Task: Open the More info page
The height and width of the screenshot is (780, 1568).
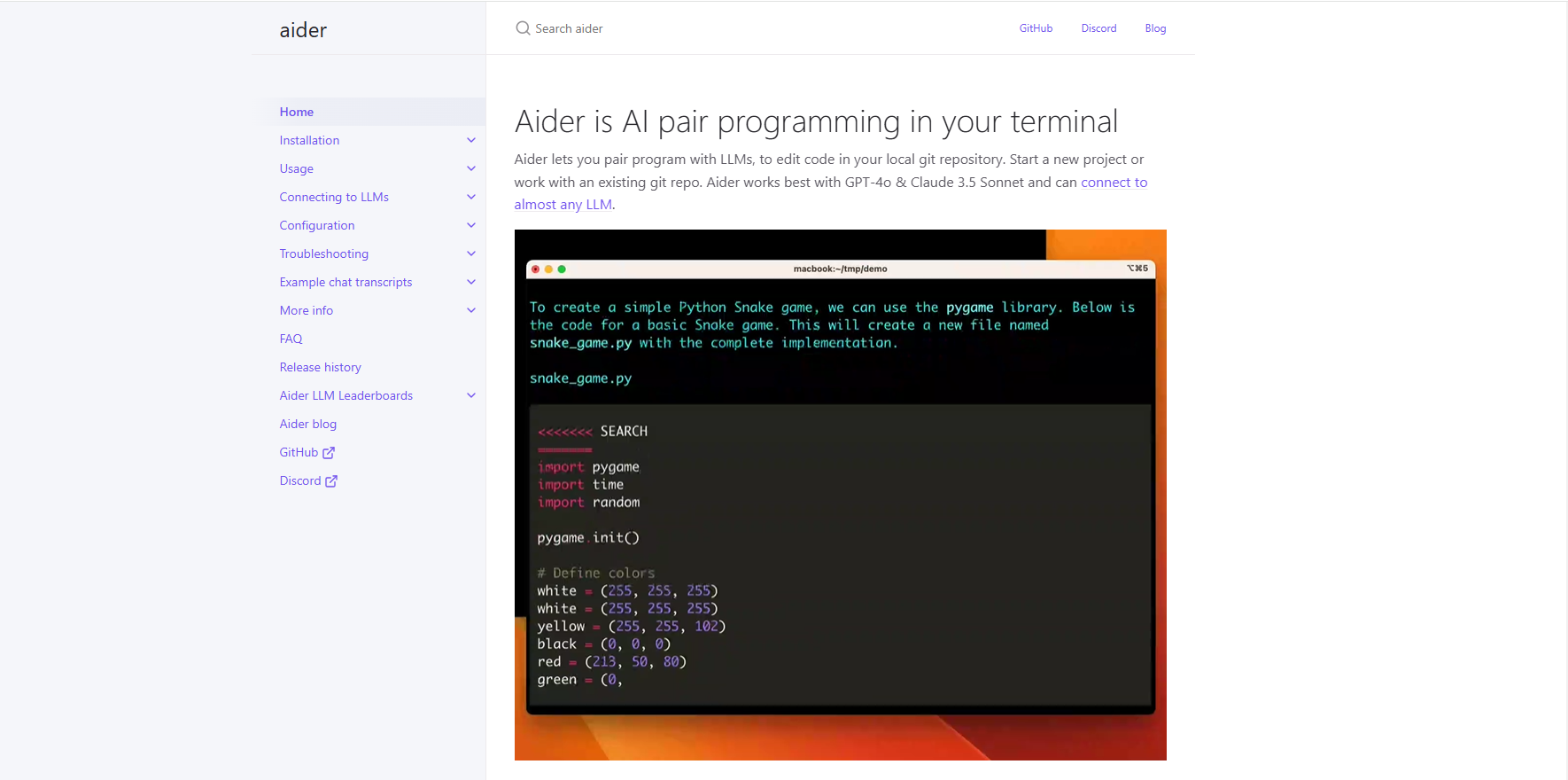Action: [x=307, y=310]
